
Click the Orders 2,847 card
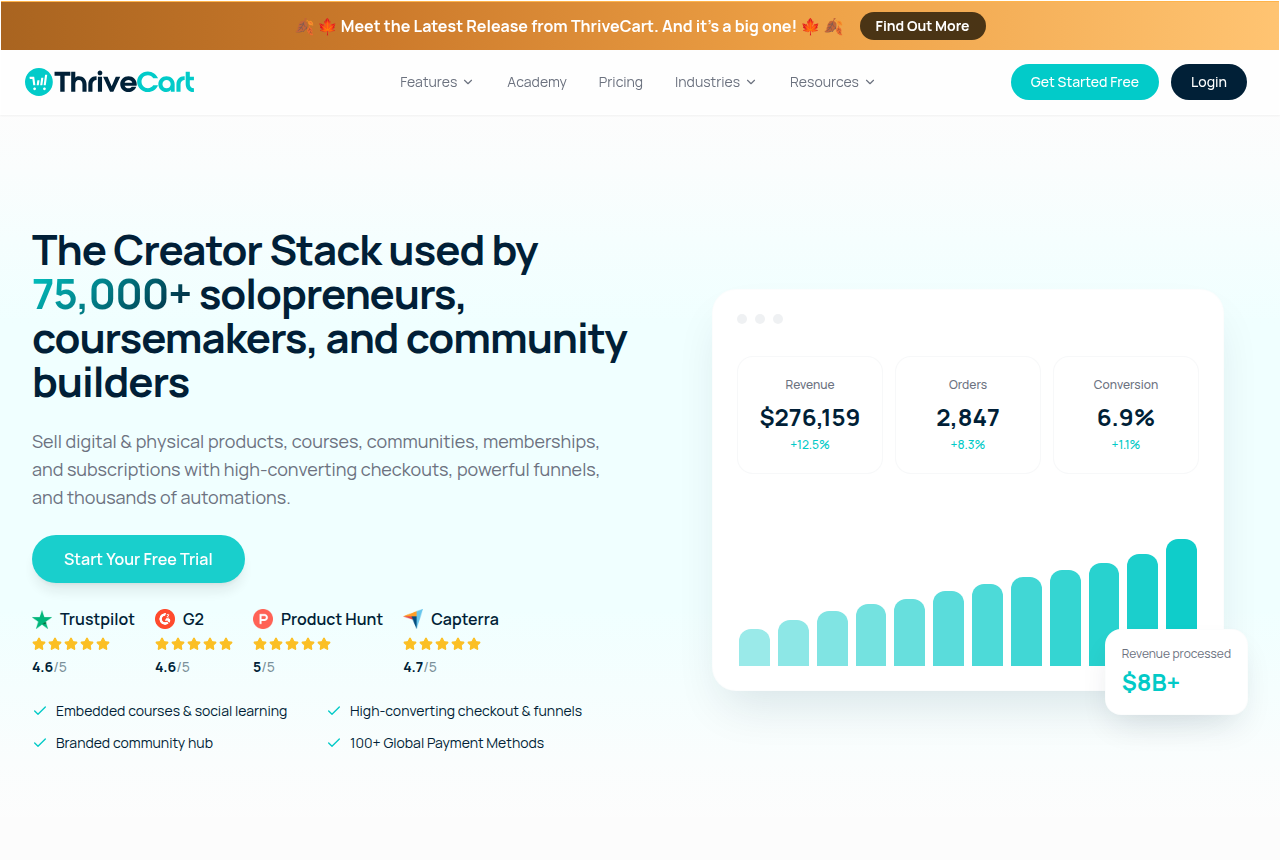pos(968,415)
